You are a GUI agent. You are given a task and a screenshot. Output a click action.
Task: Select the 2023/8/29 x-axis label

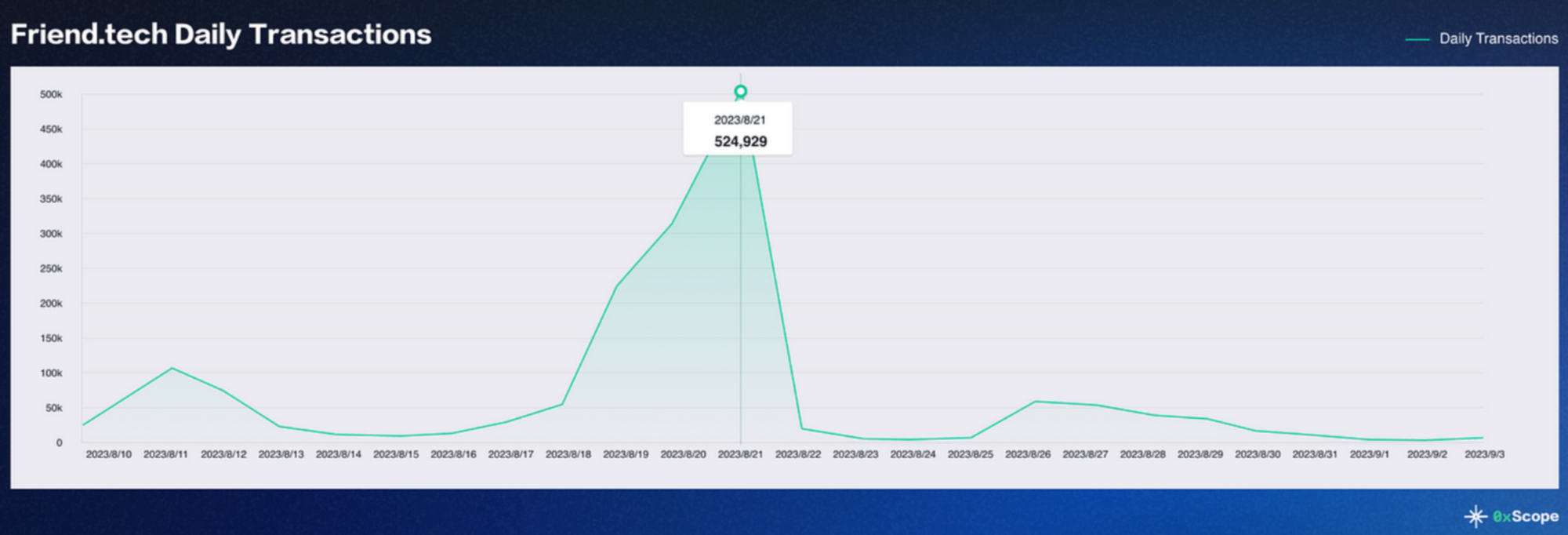1200,454
